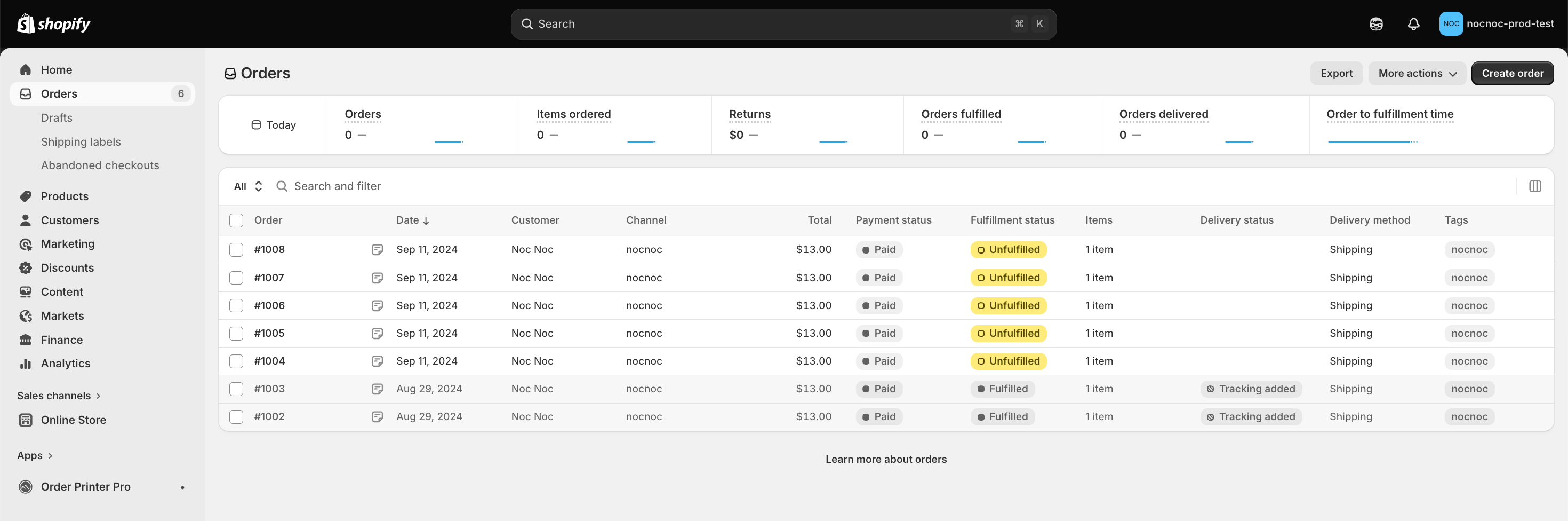Viewport: 1568px width, 521px height.
Task: Click the Analytics bar chart icon
Action: click(26, 363)
